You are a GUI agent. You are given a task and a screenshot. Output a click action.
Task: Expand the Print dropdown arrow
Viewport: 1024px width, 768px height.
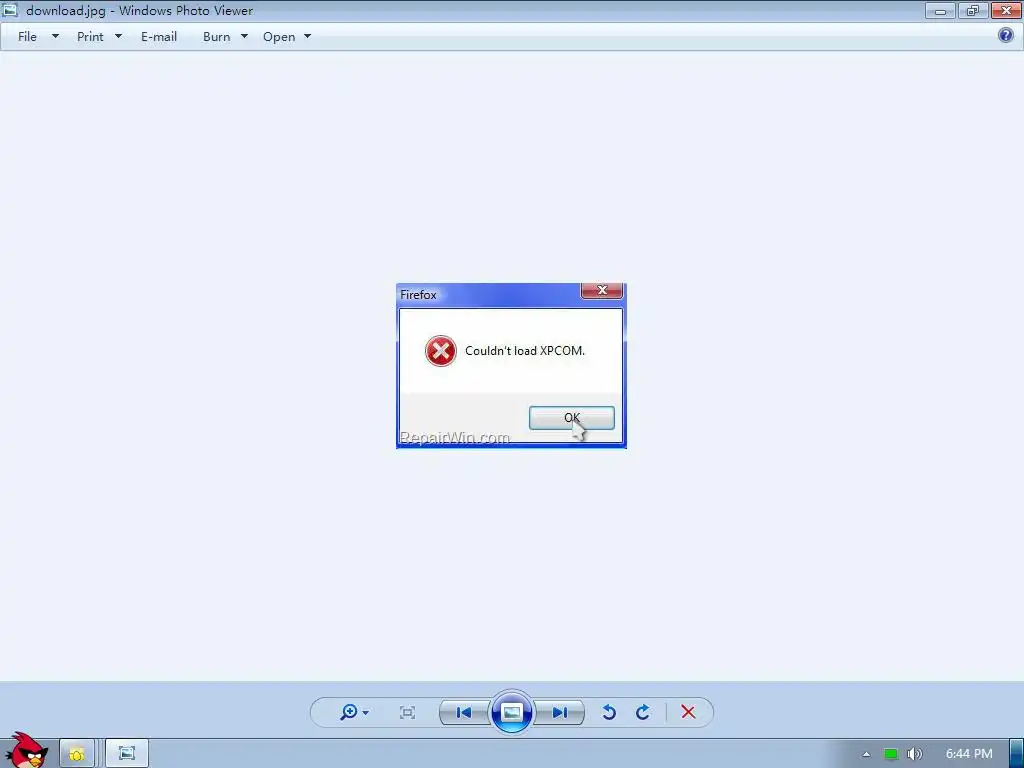click(118, 37)
